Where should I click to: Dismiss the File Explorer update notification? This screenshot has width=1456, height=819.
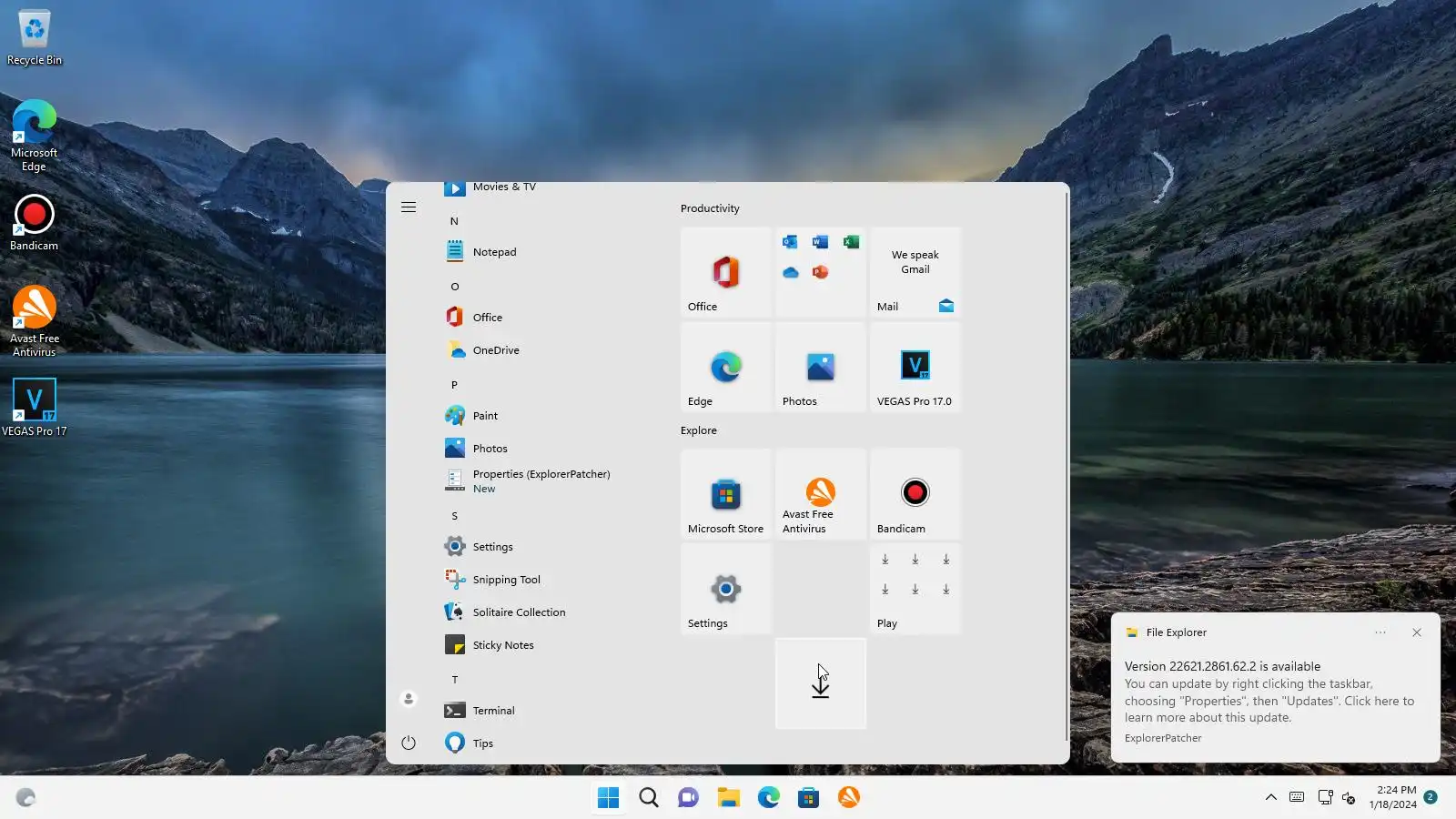coord(1417,632)
